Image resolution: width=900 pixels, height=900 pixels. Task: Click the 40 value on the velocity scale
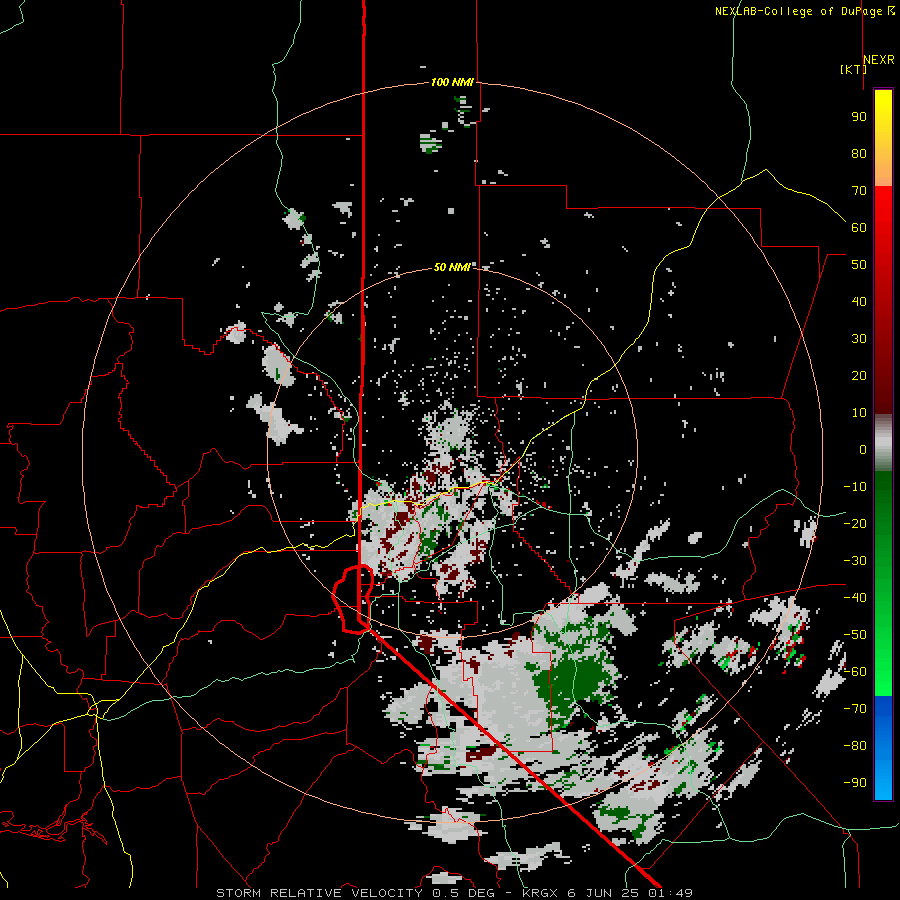point(859,301)
